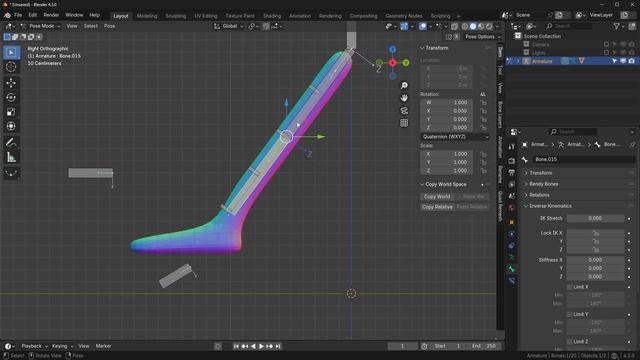Open the Object Constraints properties tab icon

click(511, 246)
